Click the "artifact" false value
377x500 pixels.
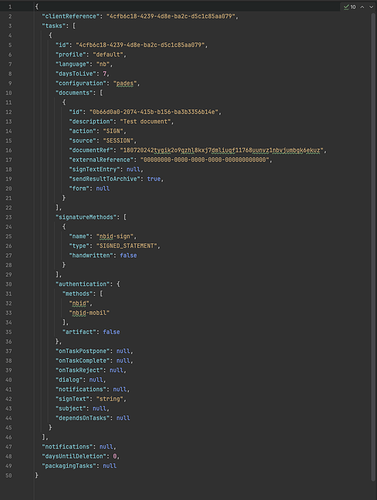111,332
